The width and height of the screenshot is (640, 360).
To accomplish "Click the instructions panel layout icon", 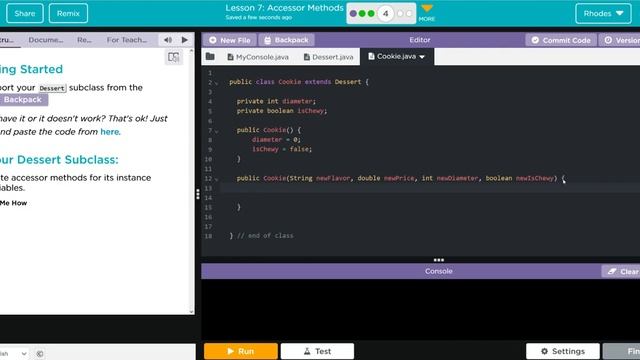I will [x=173, y=57].
